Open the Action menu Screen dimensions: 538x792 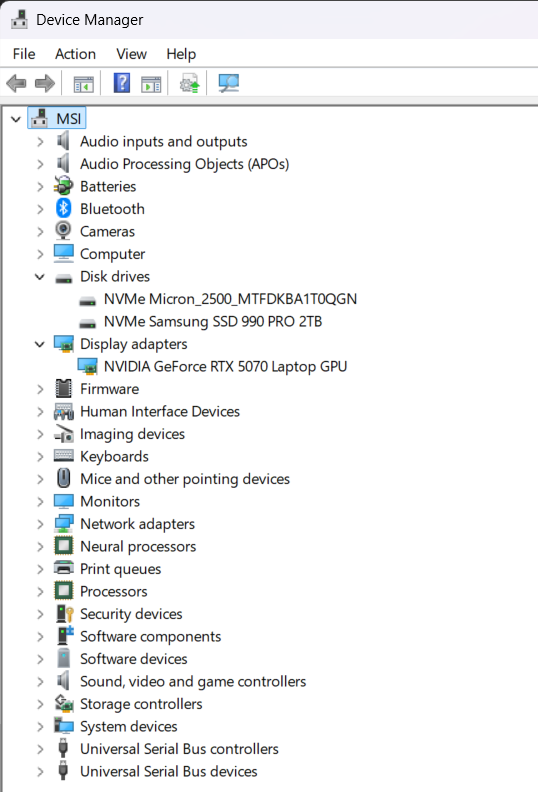[x=75, y=54]
